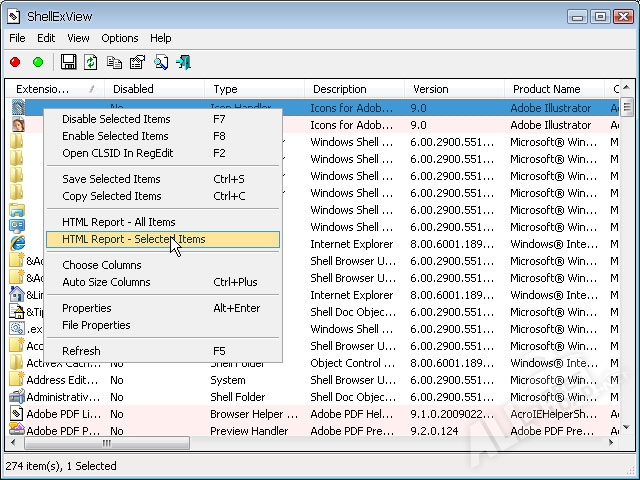Click the Save floppy disk toolbar icon
The width and height of the screenshot is (640, 480).
[x=69, y=62]
